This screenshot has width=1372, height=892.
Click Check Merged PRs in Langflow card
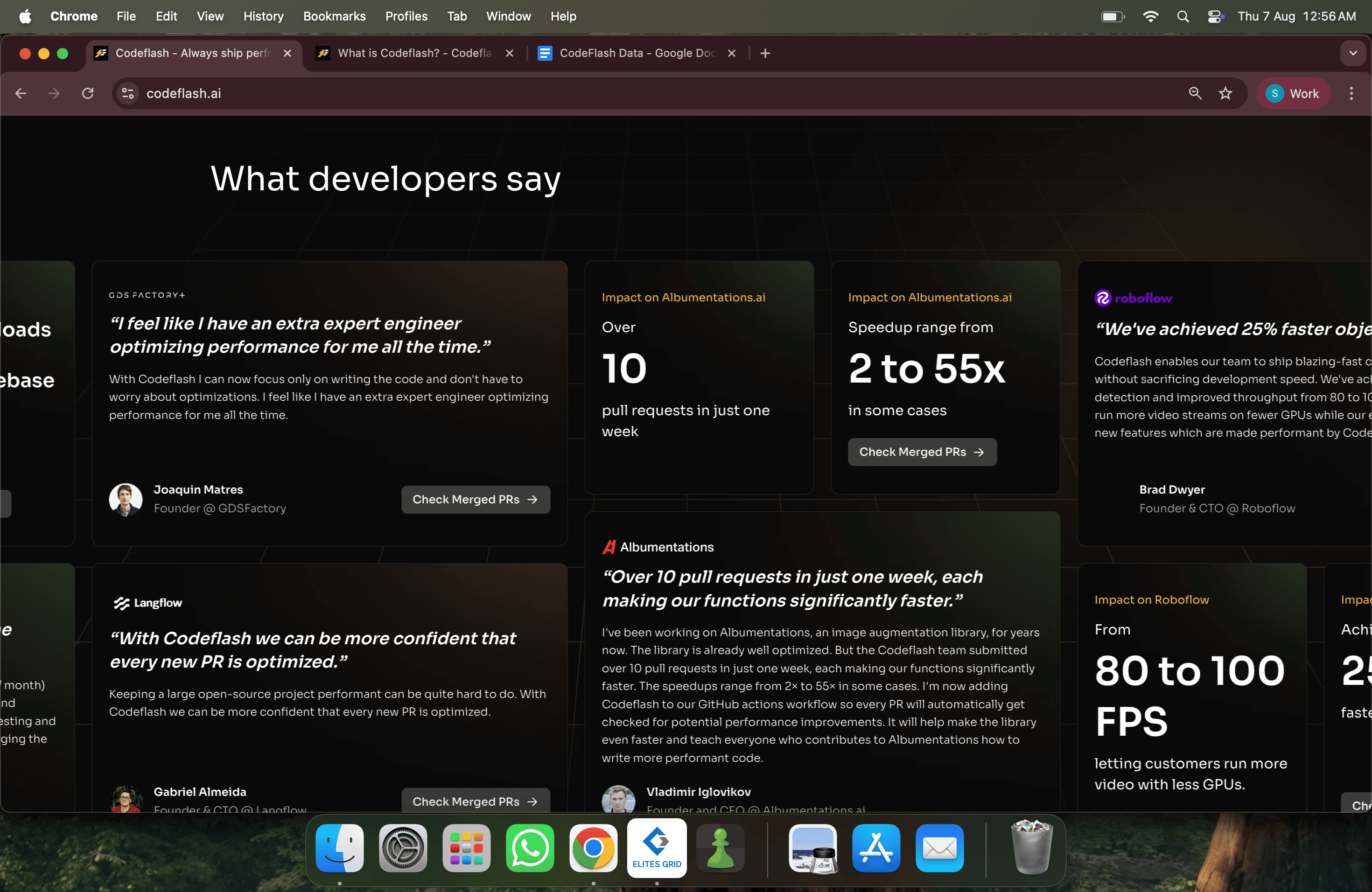click(x=475, y=801)
